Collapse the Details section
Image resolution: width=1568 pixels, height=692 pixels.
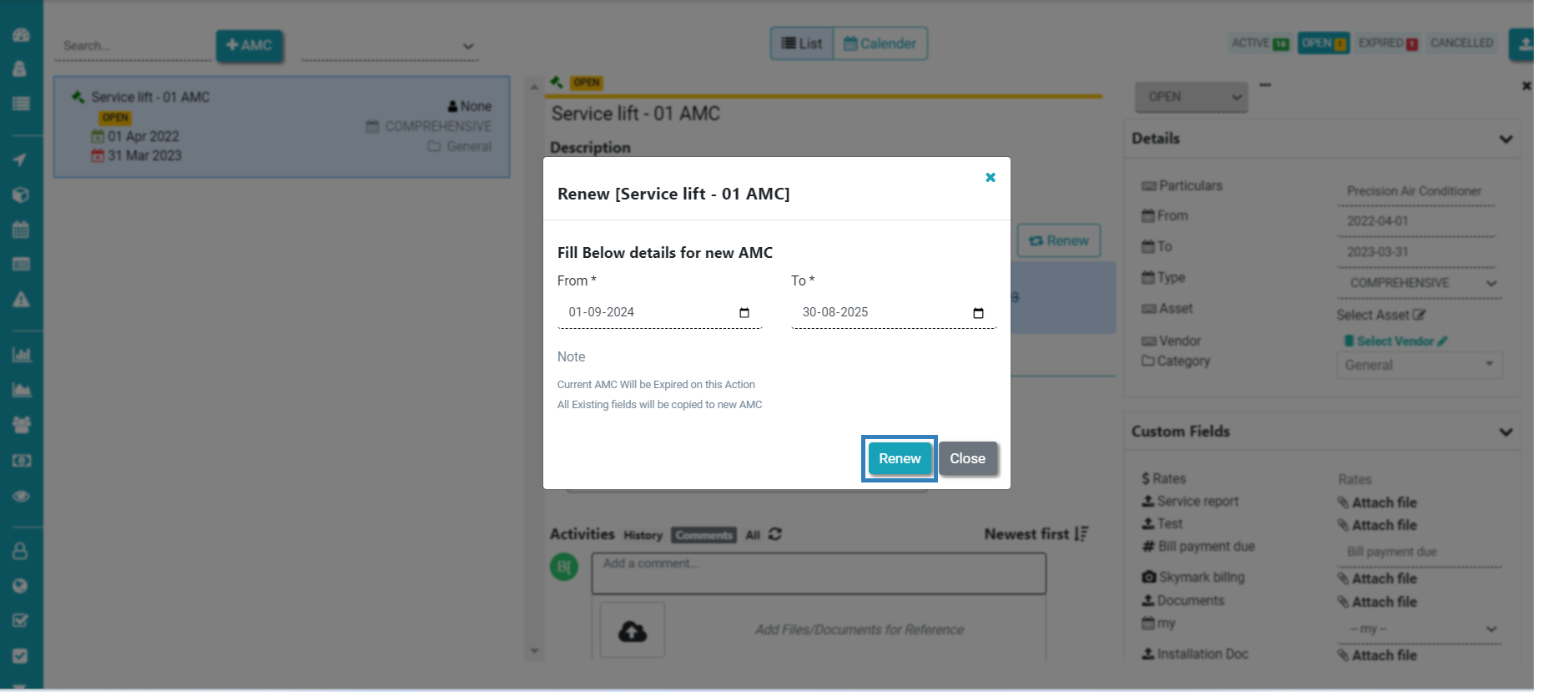pos(1505,139)
